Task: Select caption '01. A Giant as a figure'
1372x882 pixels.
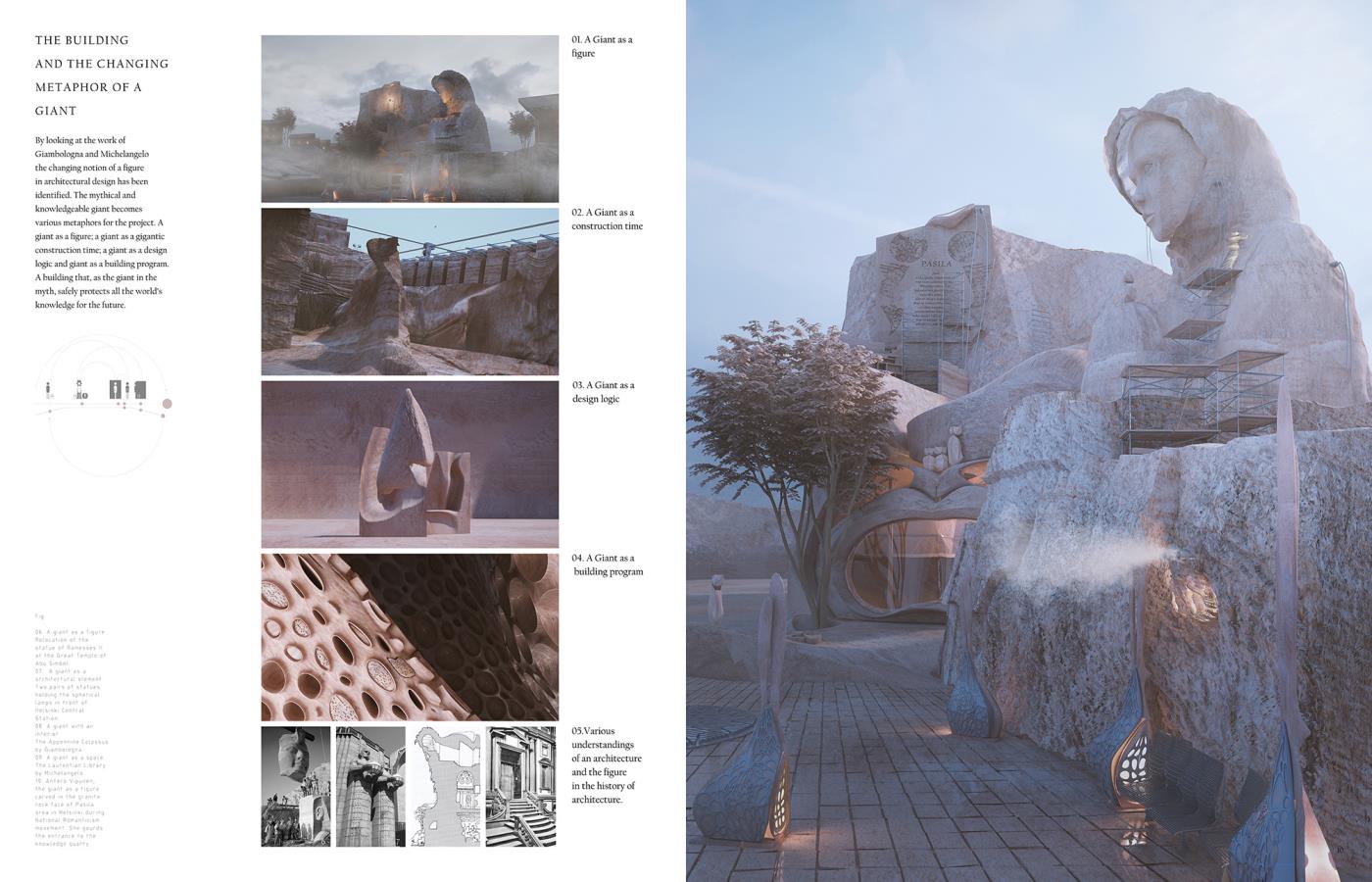Action: pyautogui.click(x=602, y=46)
